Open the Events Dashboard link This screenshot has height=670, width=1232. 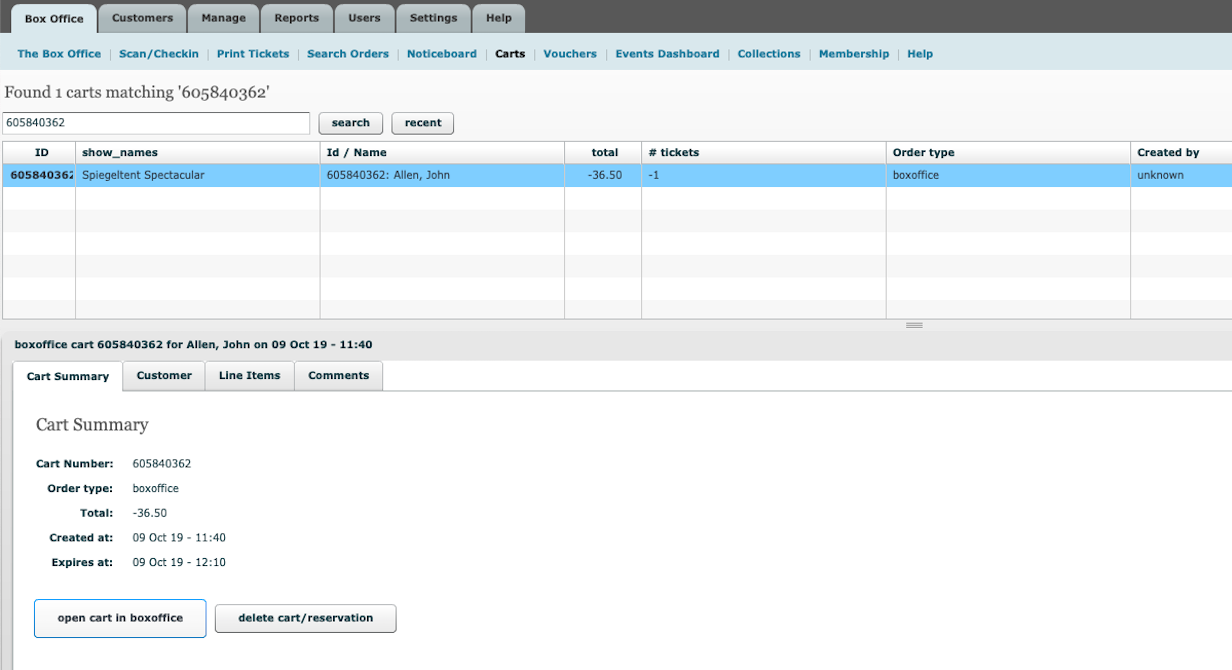tap(667, 54)
